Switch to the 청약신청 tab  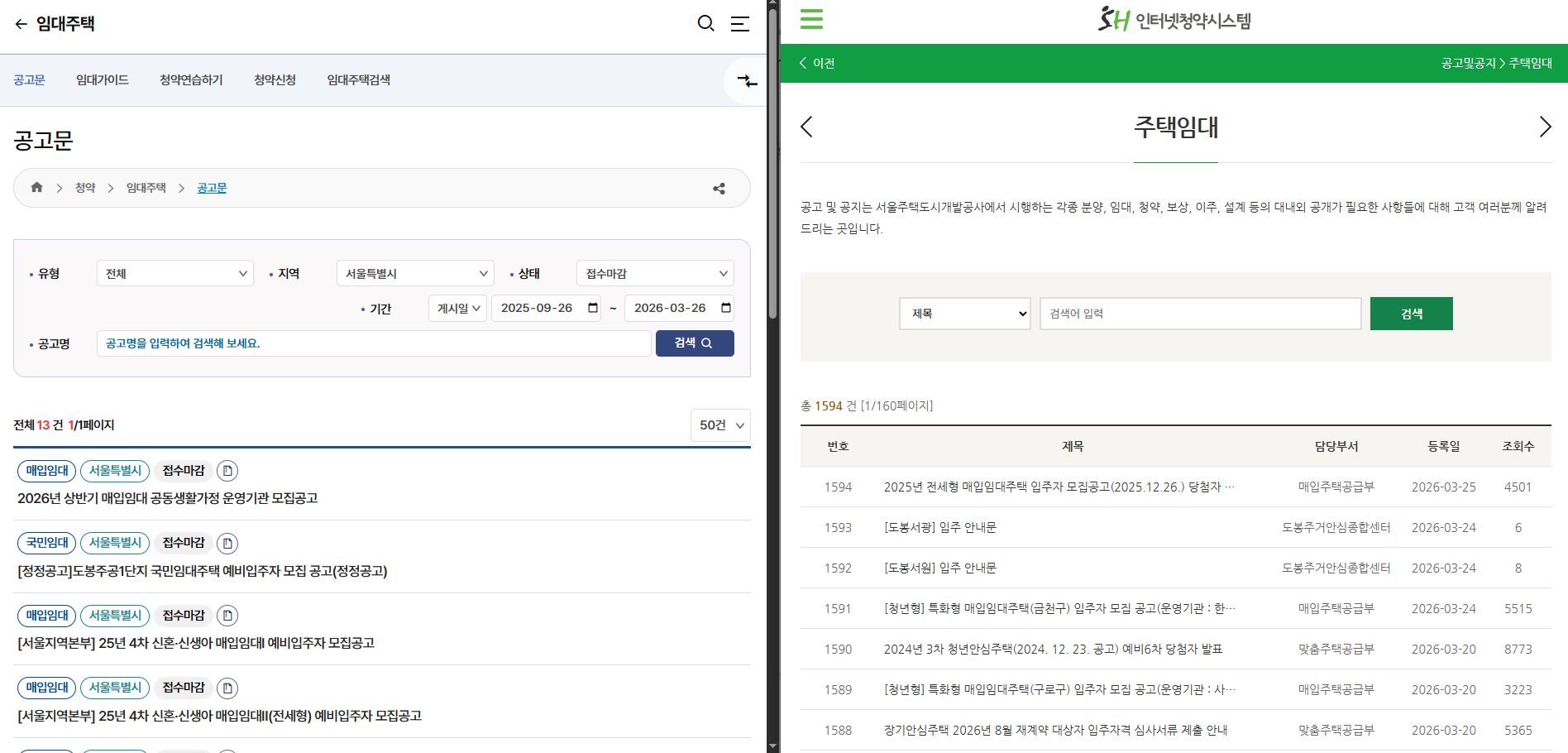275,79
